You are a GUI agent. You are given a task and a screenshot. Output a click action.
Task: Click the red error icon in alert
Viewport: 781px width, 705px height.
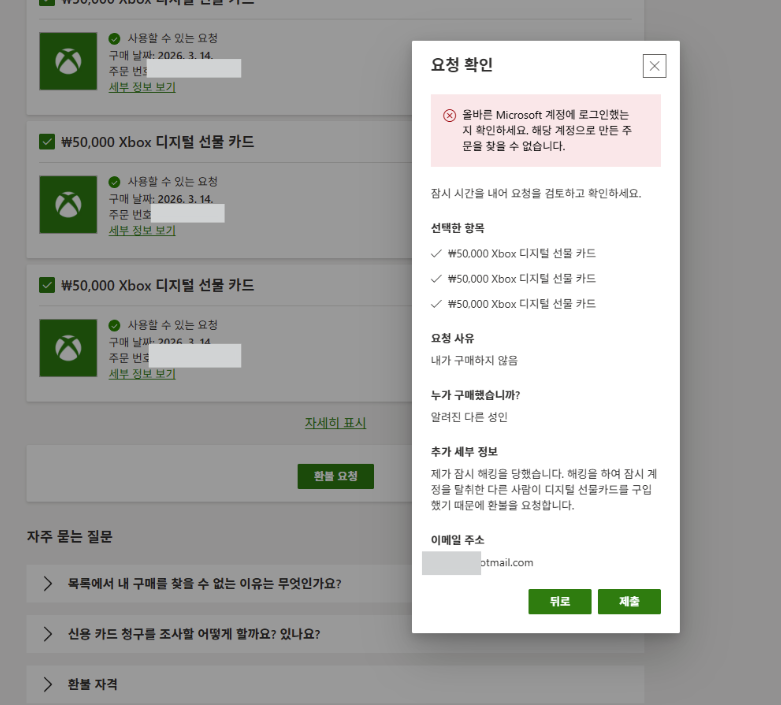pyautogui.click(x=449, y=116)
